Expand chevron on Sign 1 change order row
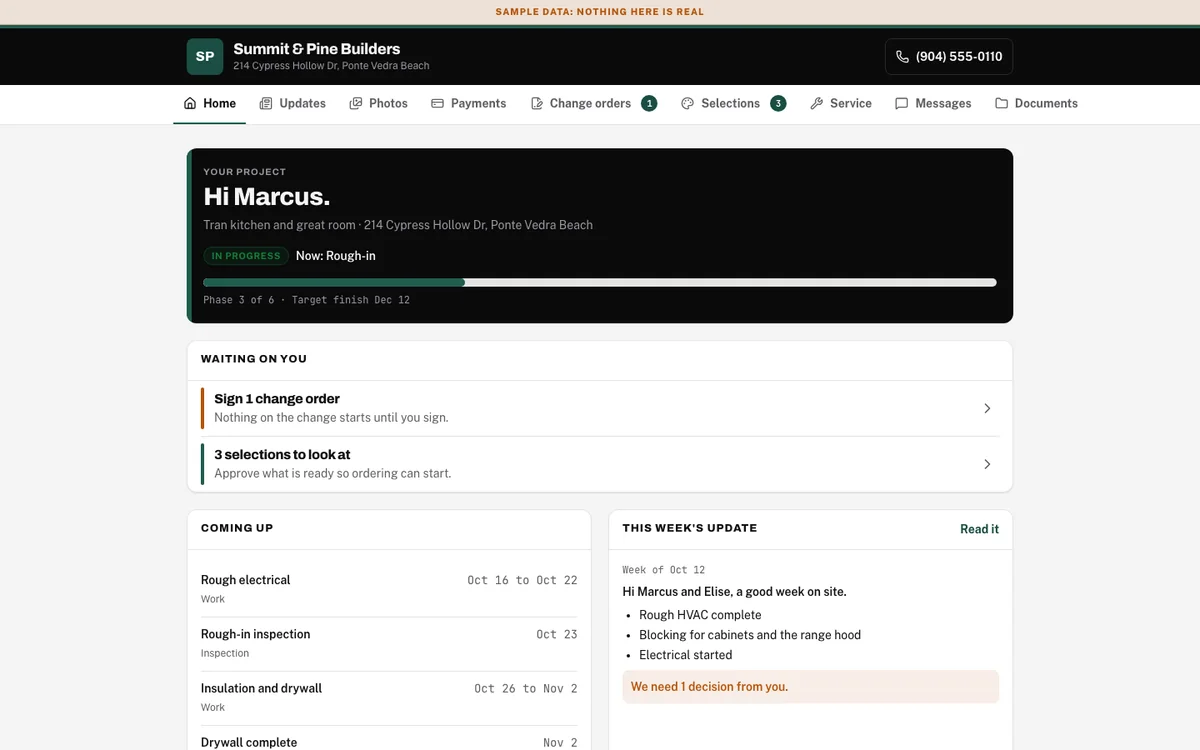The height and width of the screenshot is (750, 1200). click(x=987, y=408)
